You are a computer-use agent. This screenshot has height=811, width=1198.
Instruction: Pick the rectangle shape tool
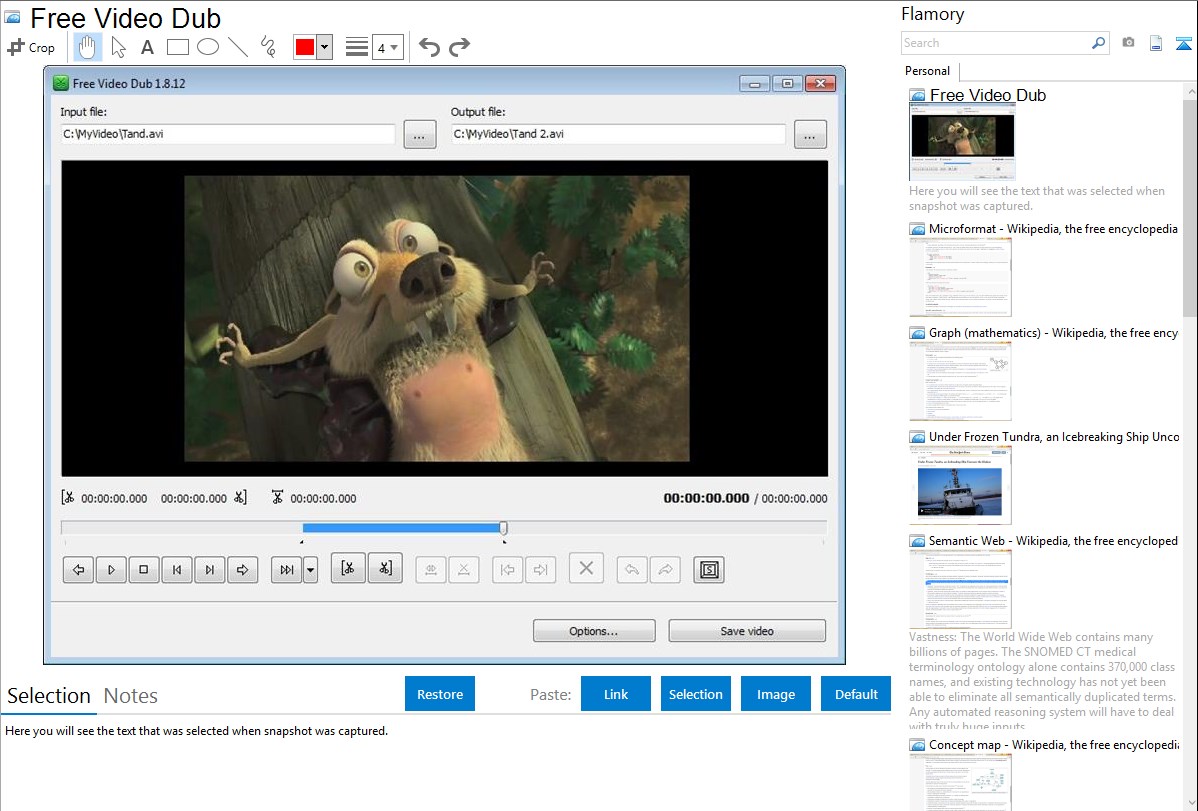coord(177,47)
